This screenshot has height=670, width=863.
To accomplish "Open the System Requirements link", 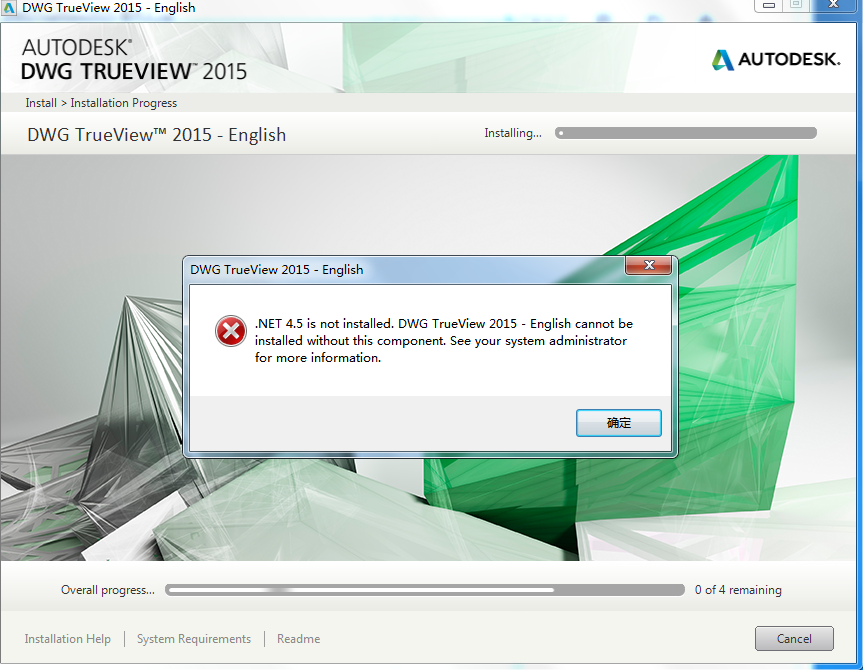I will click(x=194, y=639).
